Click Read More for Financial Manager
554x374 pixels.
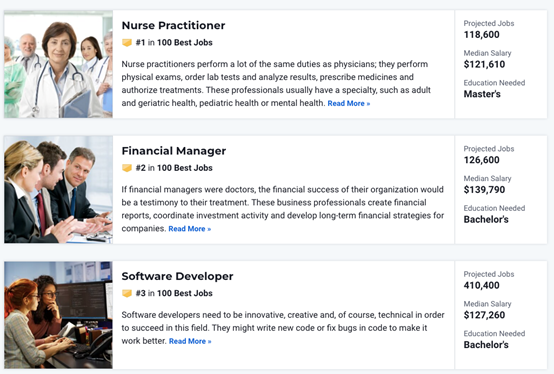pos(190,229)
